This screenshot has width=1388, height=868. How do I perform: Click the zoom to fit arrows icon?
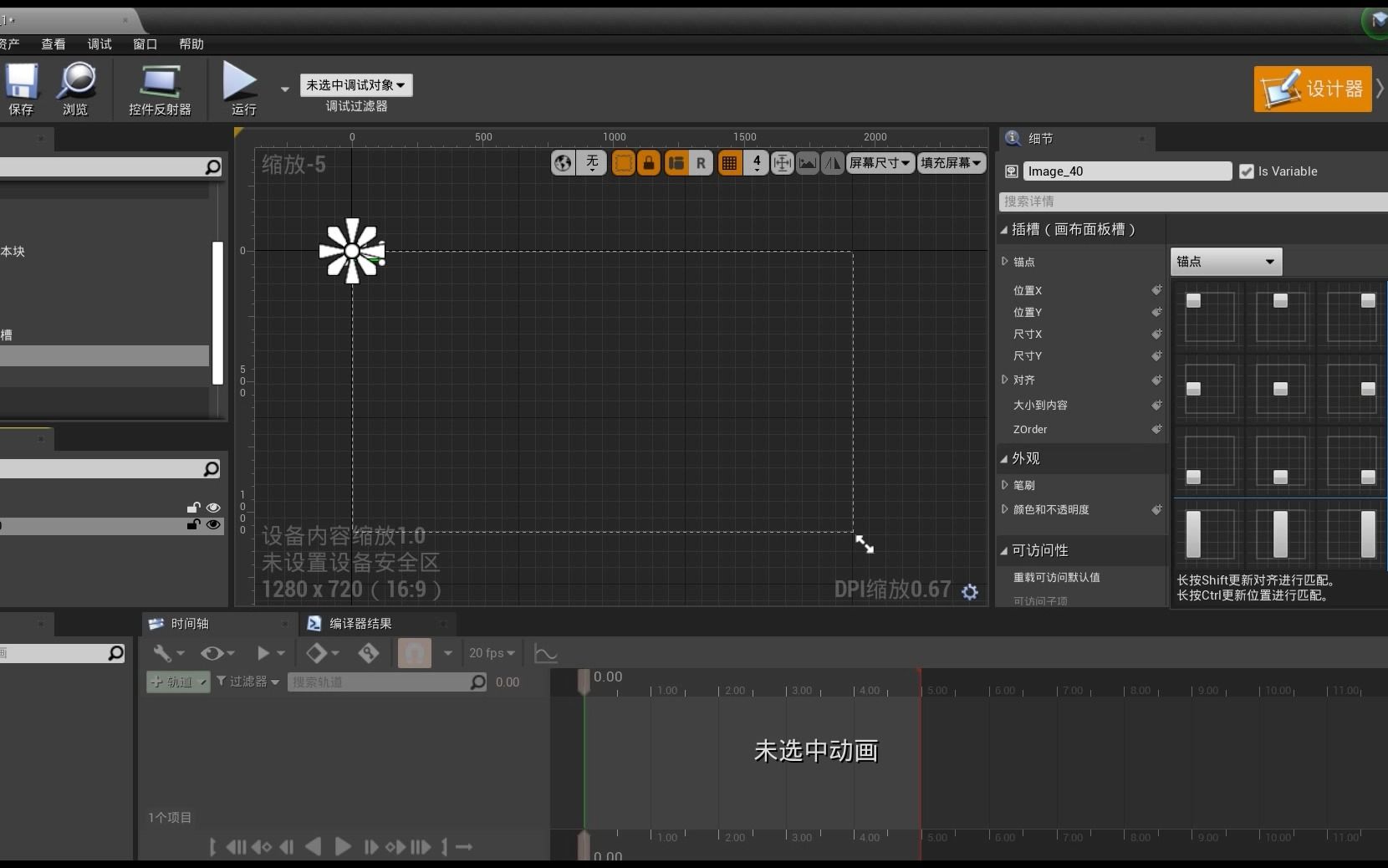pyautogui.click(x=783, y=163)
